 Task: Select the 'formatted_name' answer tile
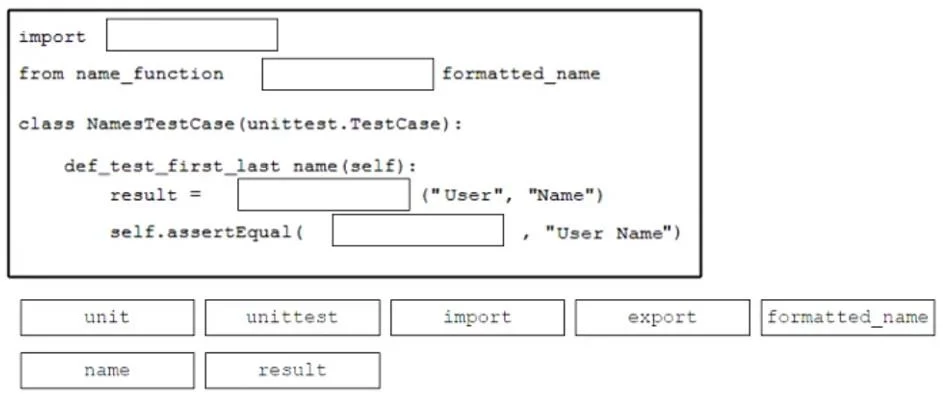click(x=848, y=318)
